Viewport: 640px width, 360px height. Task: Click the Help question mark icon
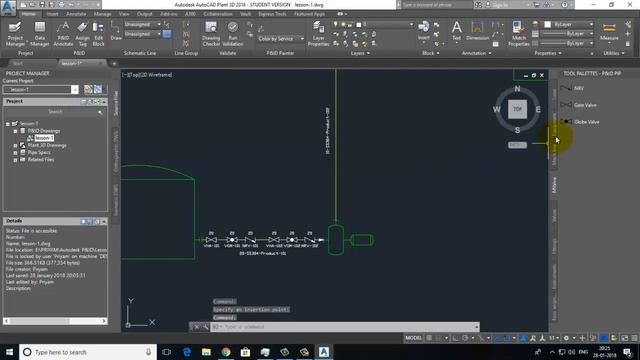(564, 5)
